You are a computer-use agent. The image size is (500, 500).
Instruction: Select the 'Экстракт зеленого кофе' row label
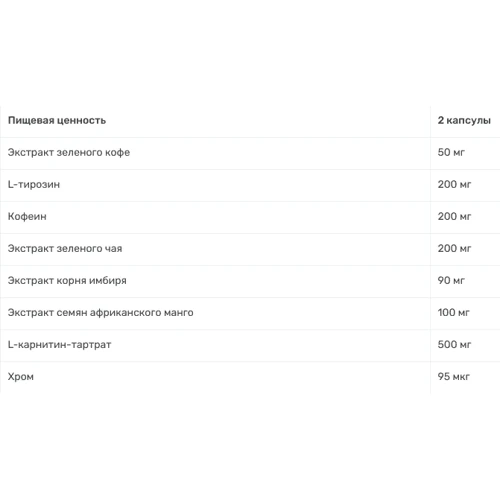(69, 152)
